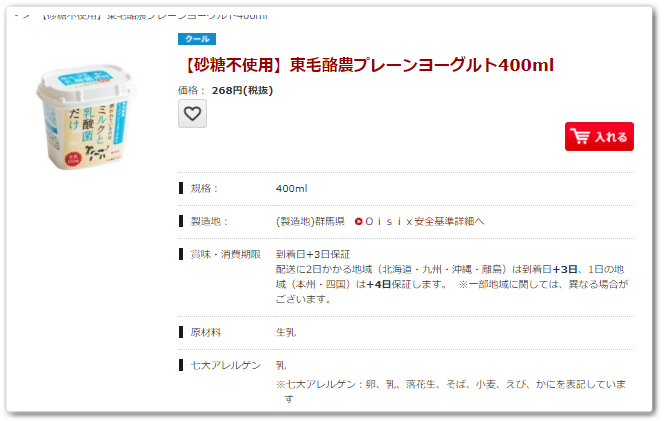Click the yogurt product thumbnail image
This screenshot has width=665, height=424.
[x=87, y=117]
